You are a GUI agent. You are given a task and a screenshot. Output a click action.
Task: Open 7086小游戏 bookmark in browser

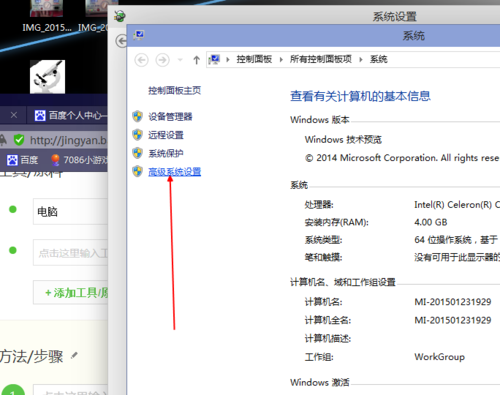click(79, 160)
